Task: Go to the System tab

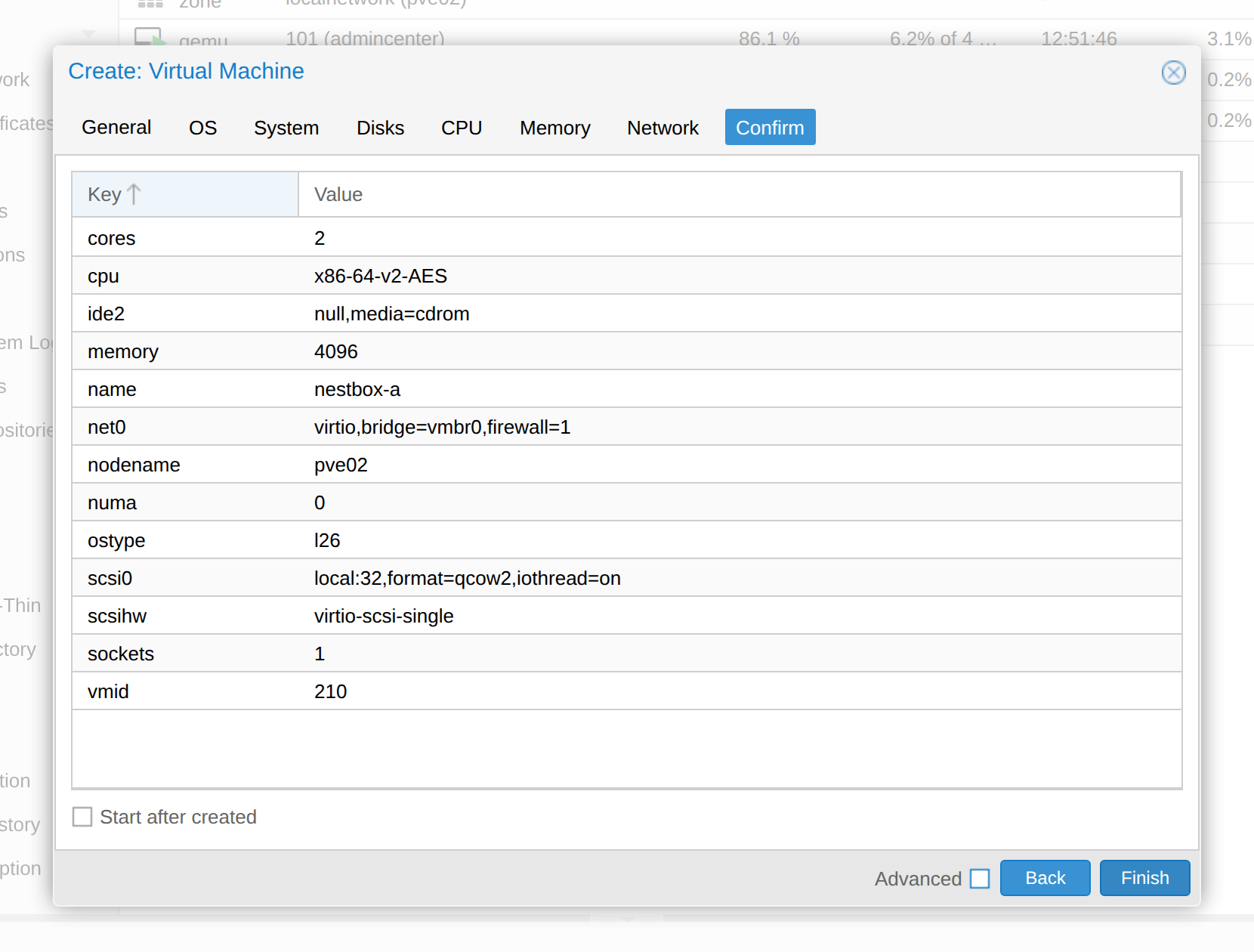Action: [x=286, y=127]
